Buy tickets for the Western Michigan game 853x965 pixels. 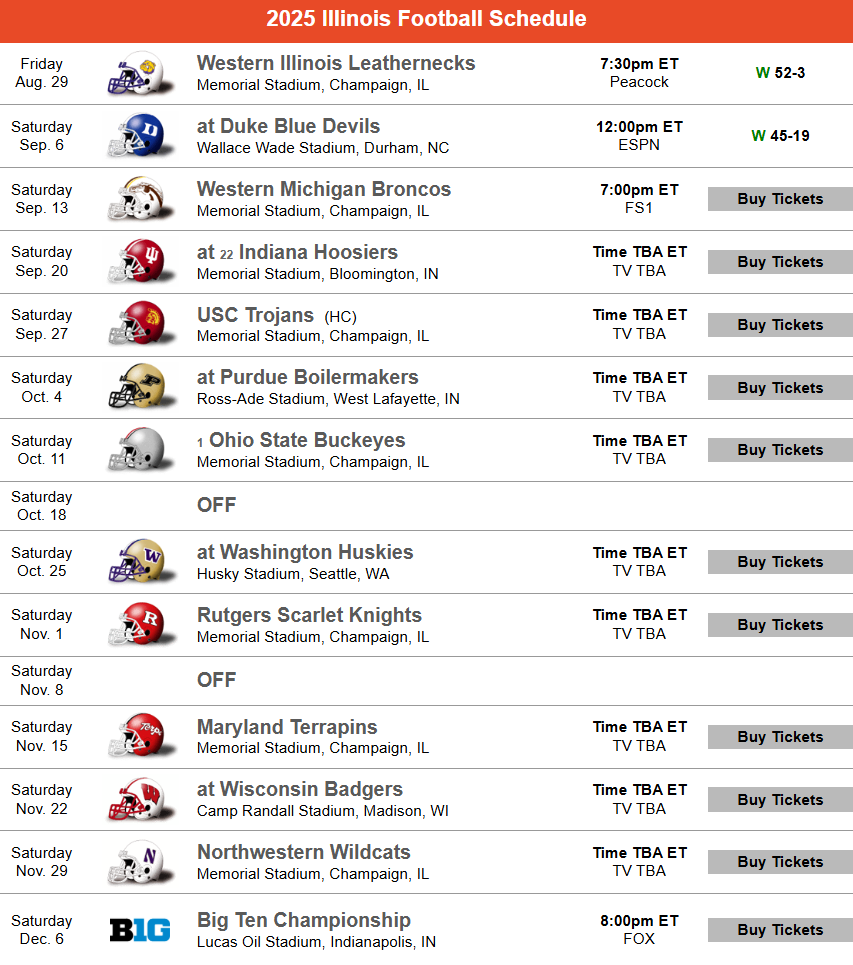[x=780, y=199]
